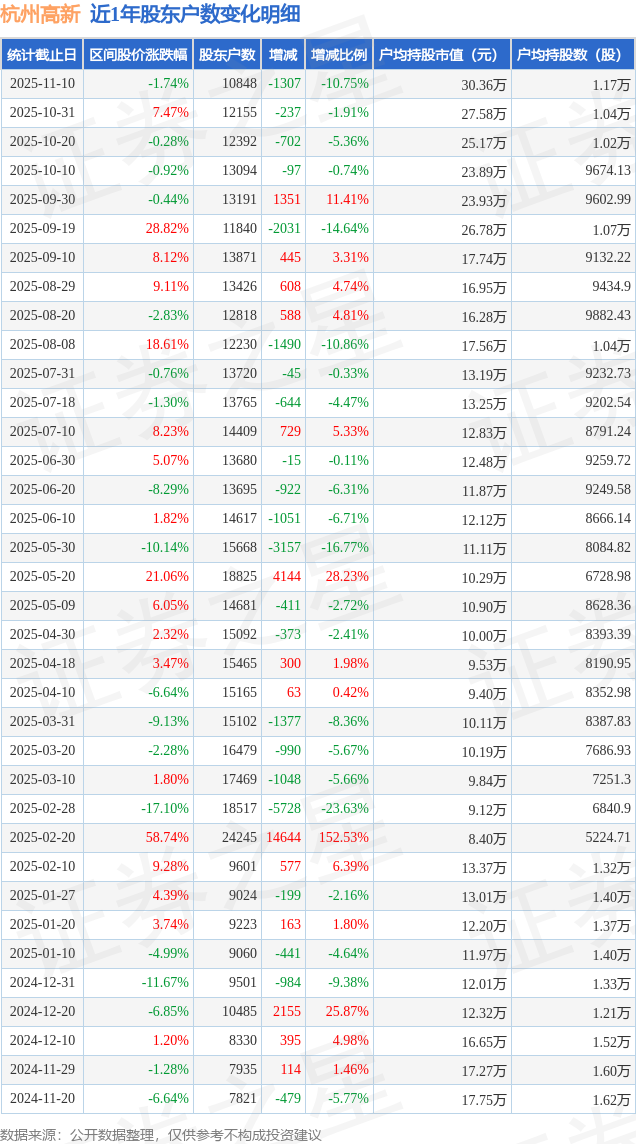Image resolution: width=636 pixels, height=1144 pixels.
Task: Select the 户均持股数（股） column header
Action: click(572, 55)
